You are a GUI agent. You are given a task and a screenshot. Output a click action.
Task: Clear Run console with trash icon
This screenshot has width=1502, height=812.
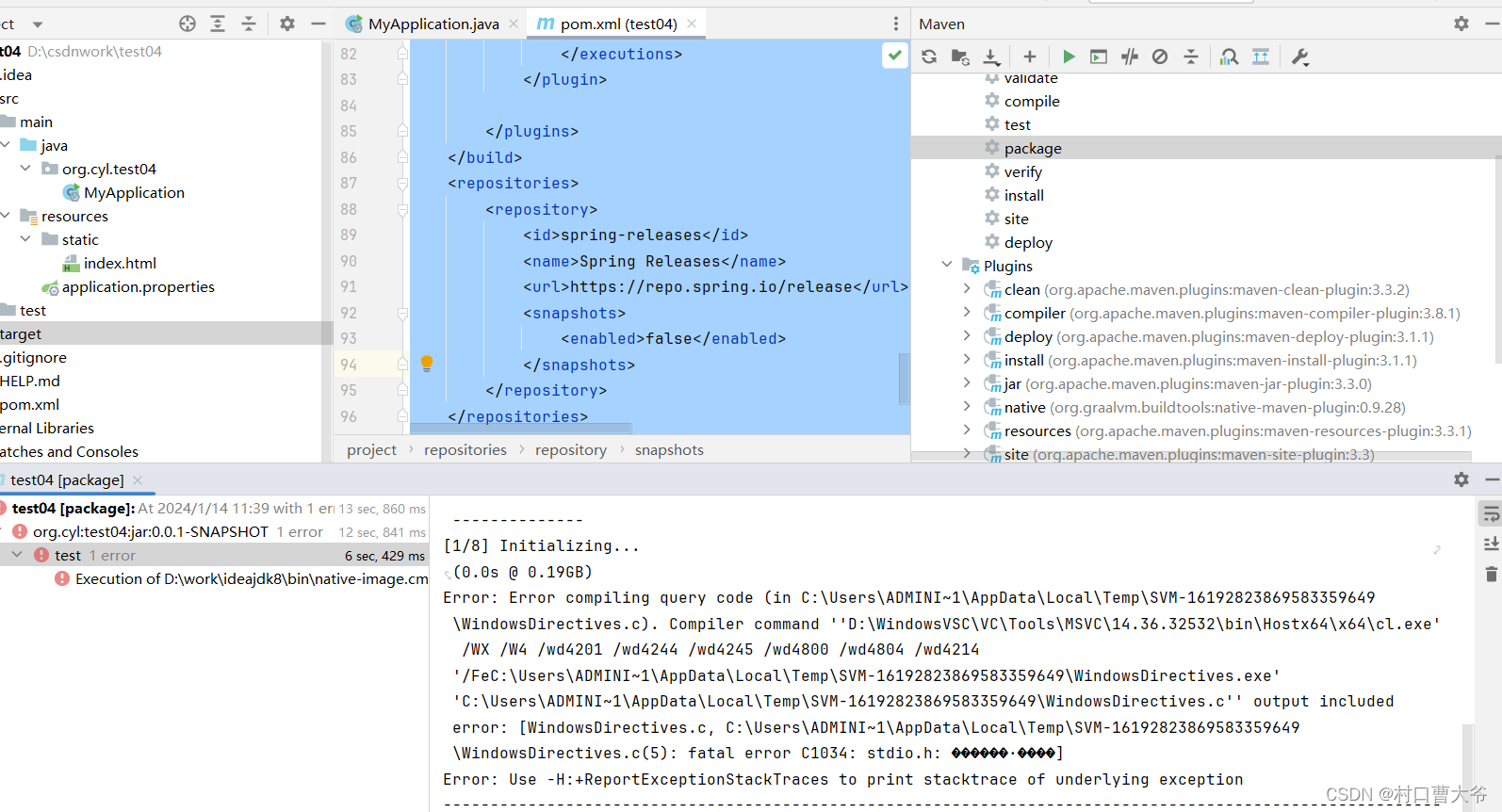(x=1491, y=574)
